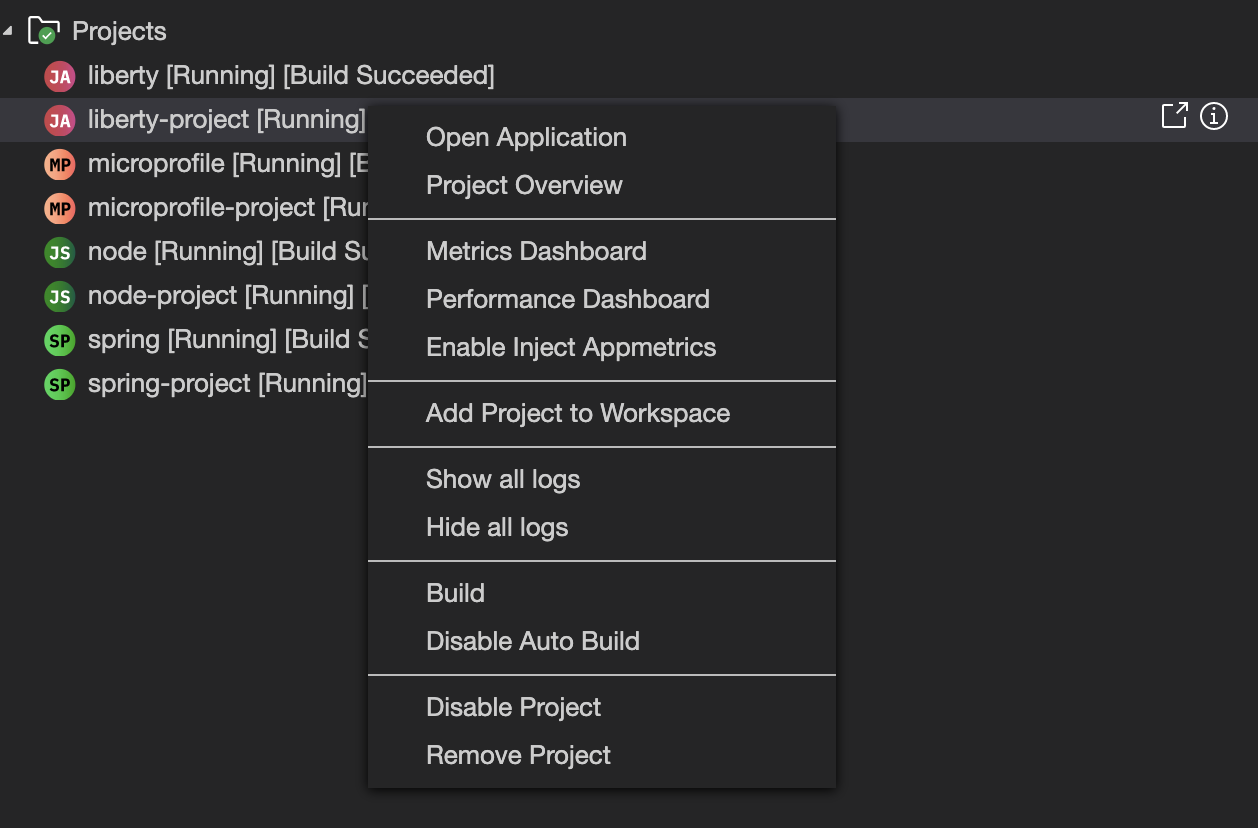
Task: Click the Codewind Projects folder icon
Action: point(41,29)
